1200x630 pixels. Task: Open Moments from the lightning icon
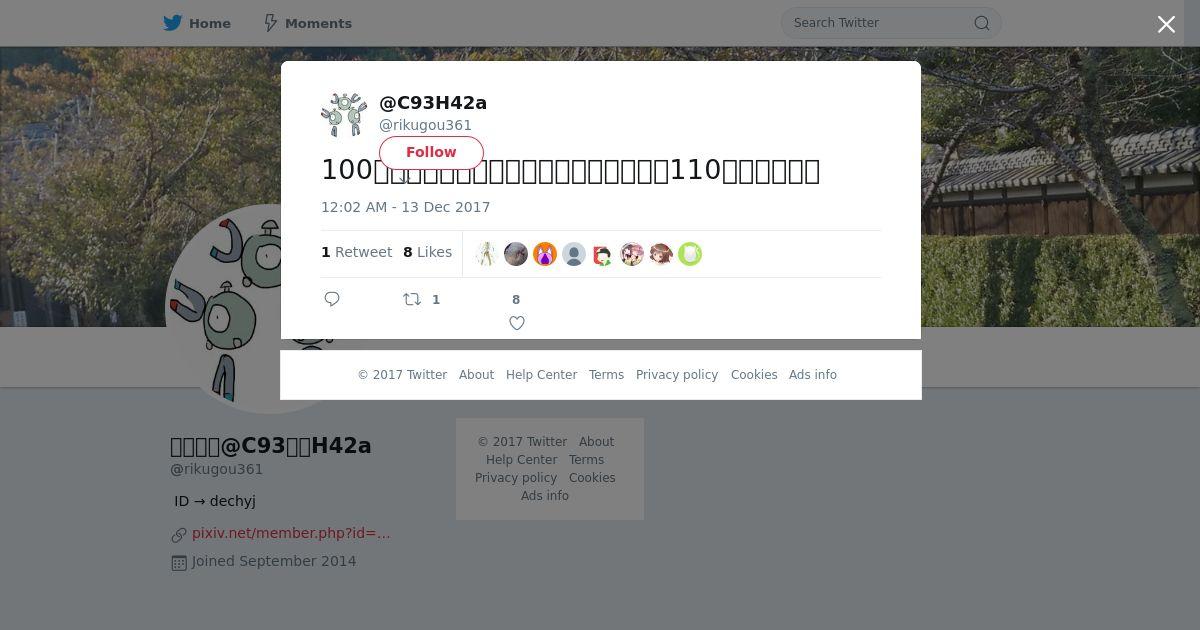270,23
